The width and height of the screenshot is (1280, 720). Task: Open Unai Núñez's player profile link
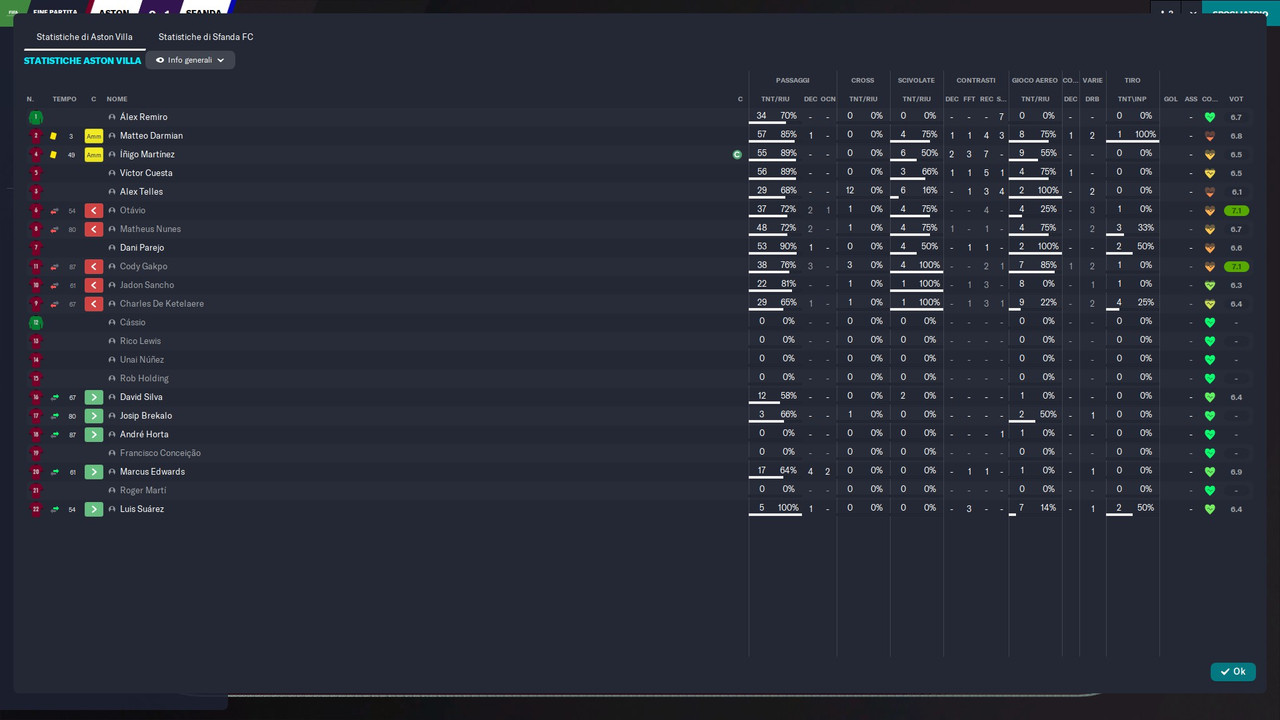[142, 360]
